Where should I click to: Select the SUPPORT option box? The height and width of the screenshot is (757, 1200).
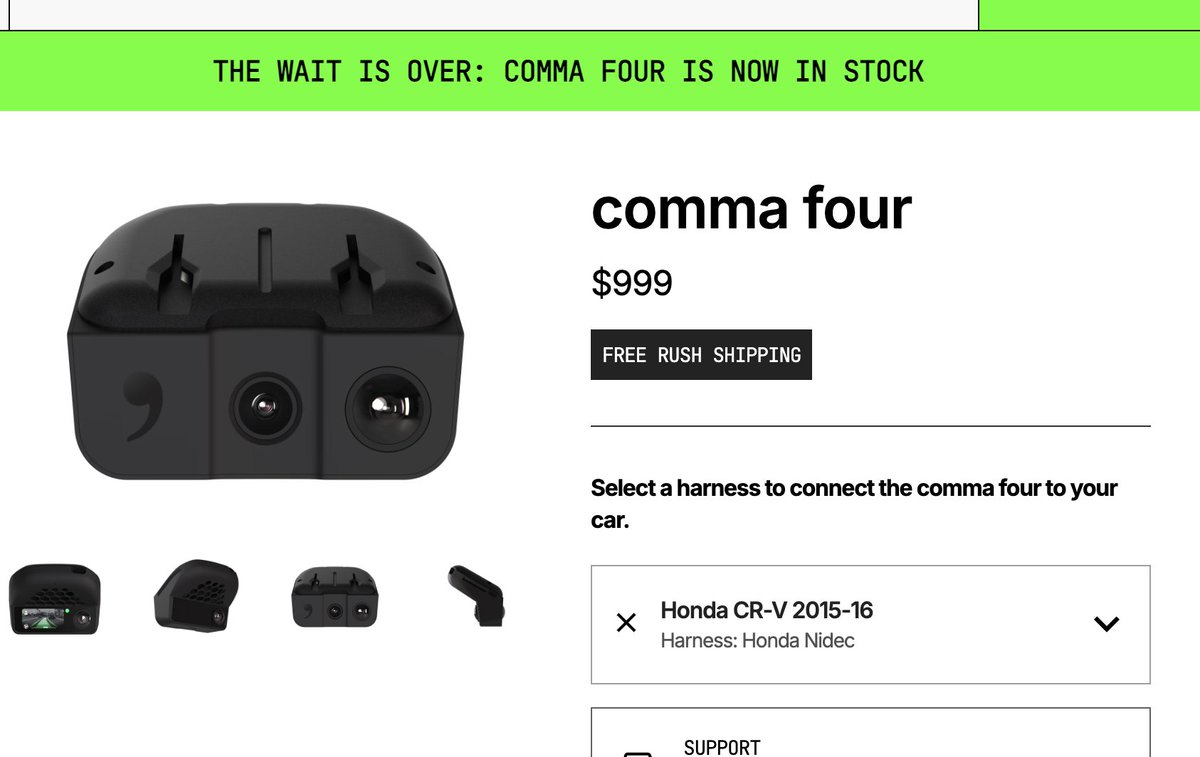(x=870, y=732)
